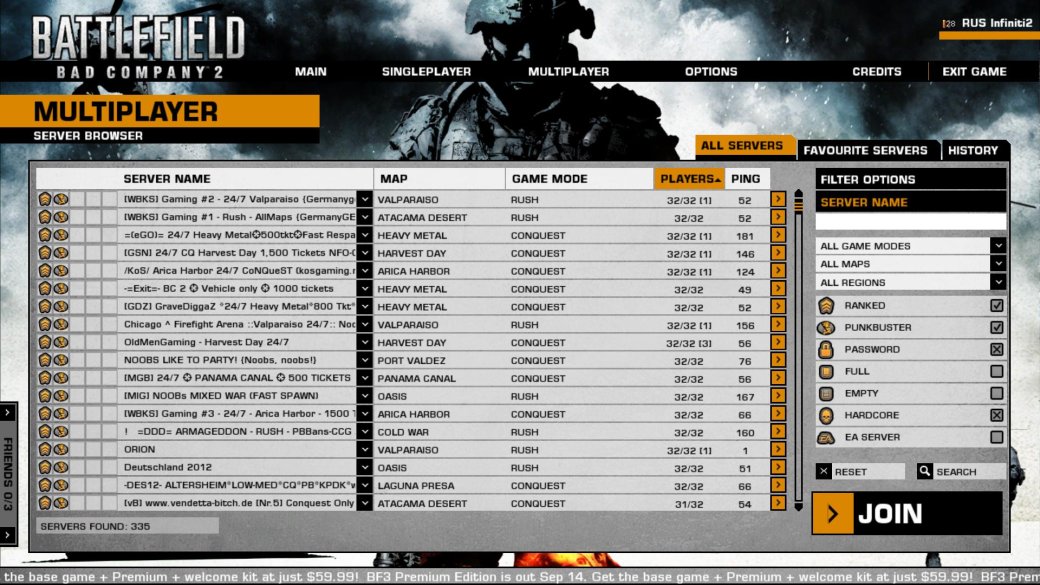Join ORION server via orange arrow
Viewport: 1040px width, 585px height.
(778, 450)
